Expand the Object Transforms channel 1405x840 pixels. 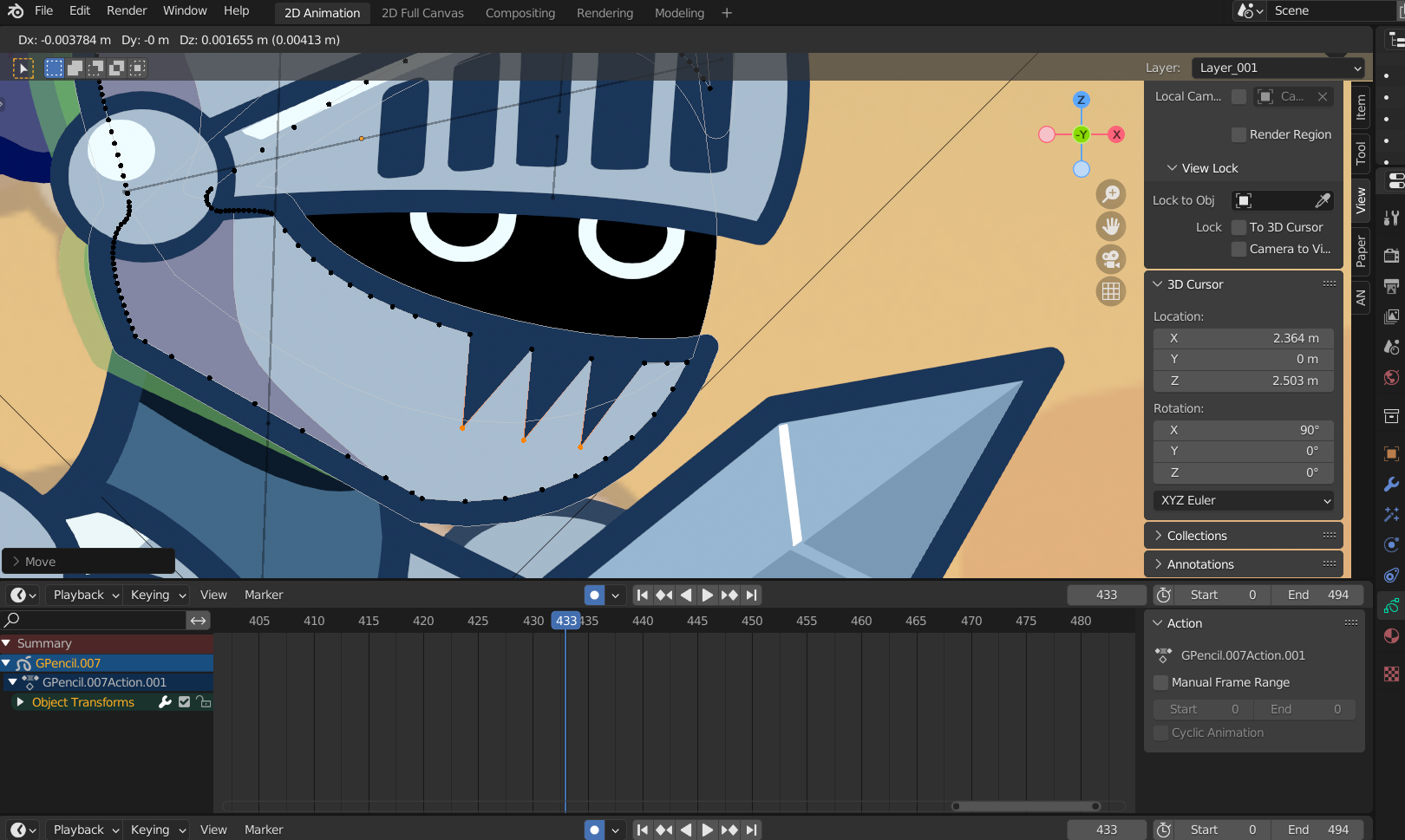tap(20, 702)
